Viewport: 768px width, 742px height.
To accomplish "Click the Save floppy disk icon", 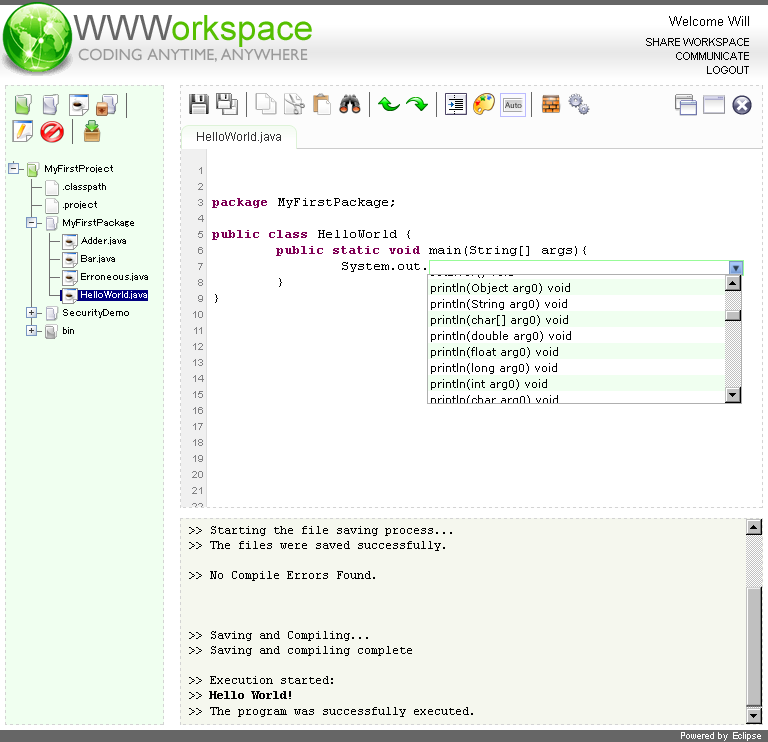I will tap(198, 104).
